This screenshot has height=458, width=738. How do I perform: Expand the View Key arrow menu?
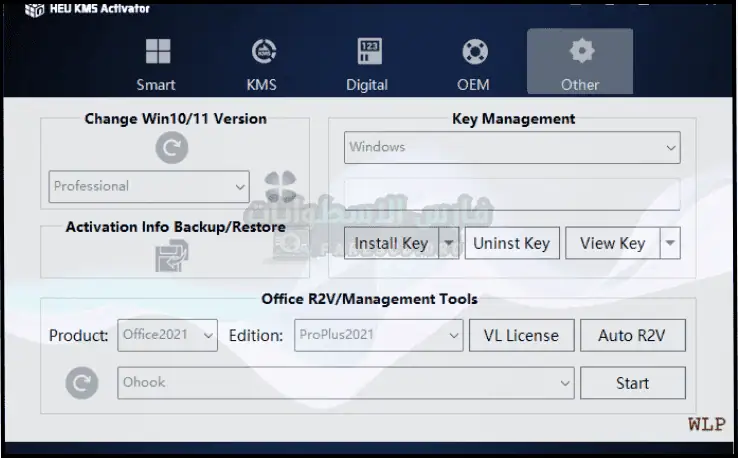pos(670,243)
